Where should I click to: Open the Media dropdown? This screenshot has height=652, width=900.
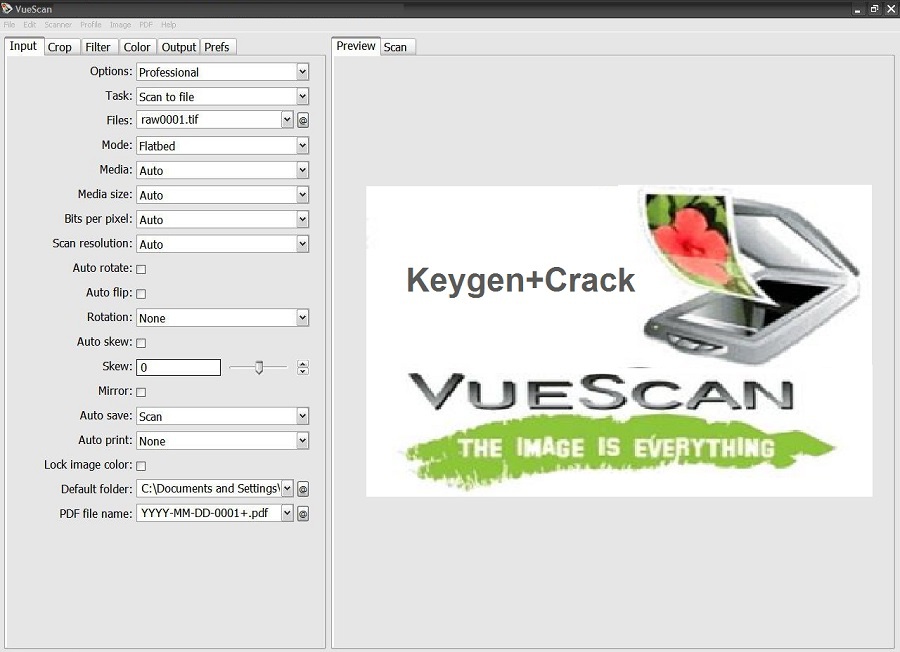(223, 170)
